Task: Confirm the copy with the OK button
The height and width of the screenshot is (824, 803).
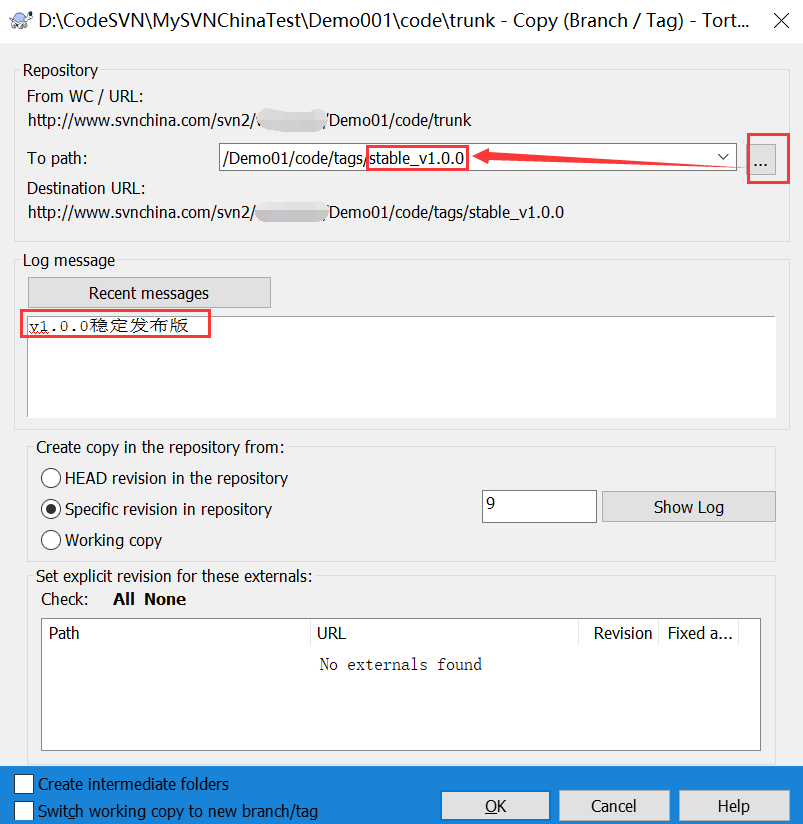Action: pyautogui.click(x=495, y=806)
